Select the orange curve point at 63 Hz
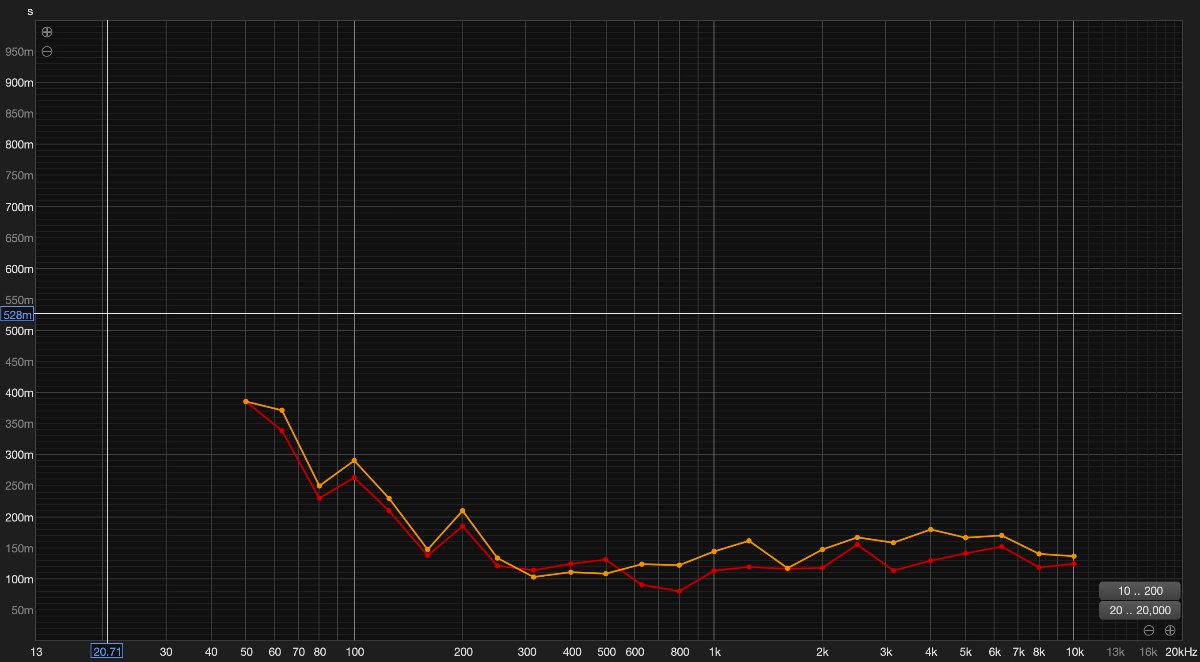 pyautogui.click(x=282, y=410)
